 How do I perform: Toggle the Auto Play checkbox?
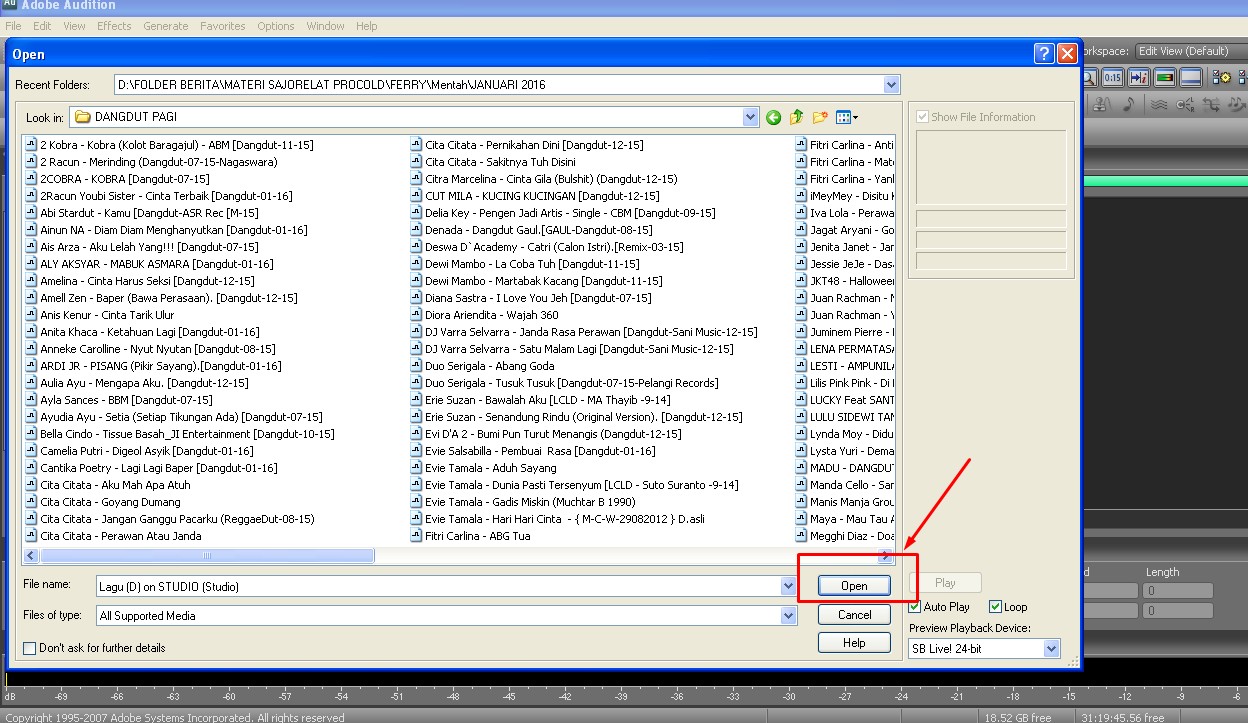[x=915, y=607]
